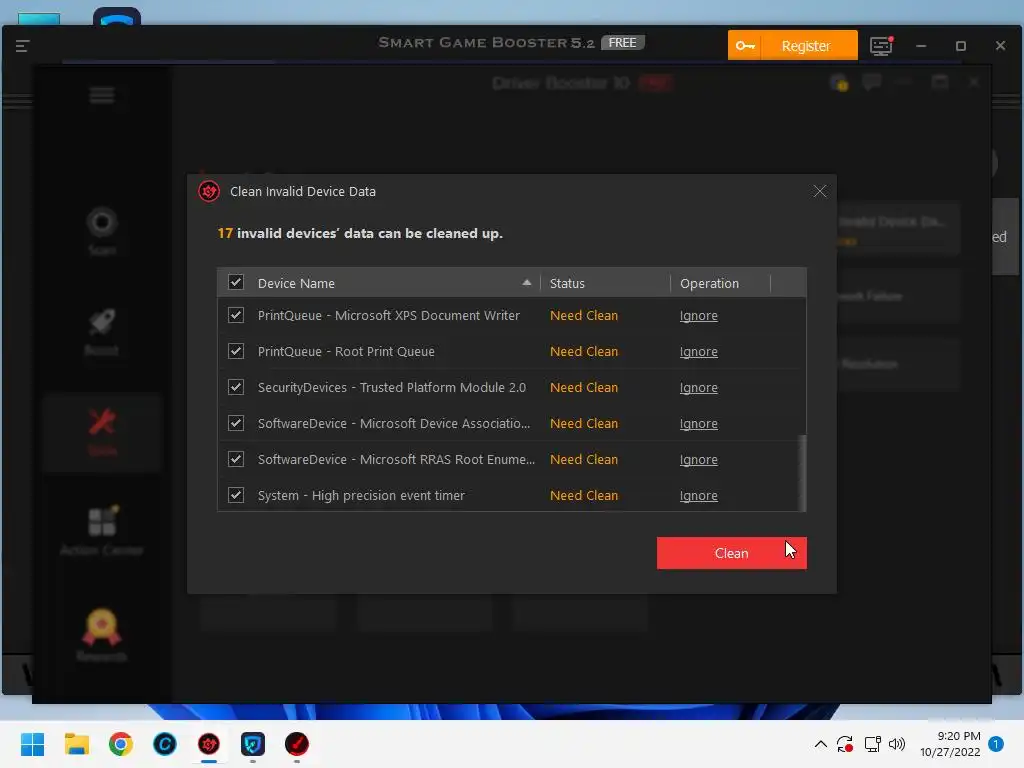
Task: Open the volume speaker tray icon
Action: [x=897, y=744]
